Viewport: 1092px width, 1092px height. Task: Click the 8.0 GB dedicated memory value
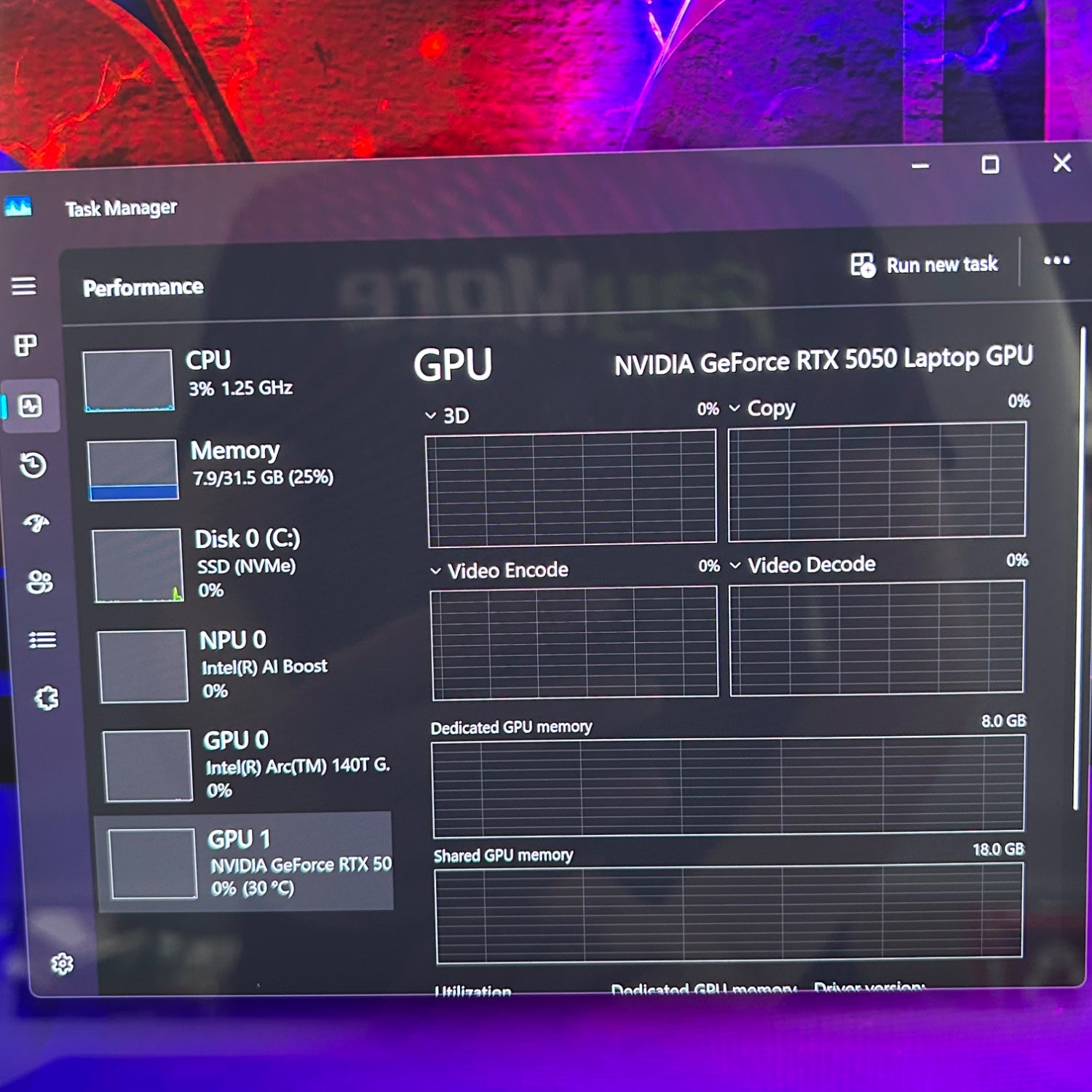point(1004,721)
